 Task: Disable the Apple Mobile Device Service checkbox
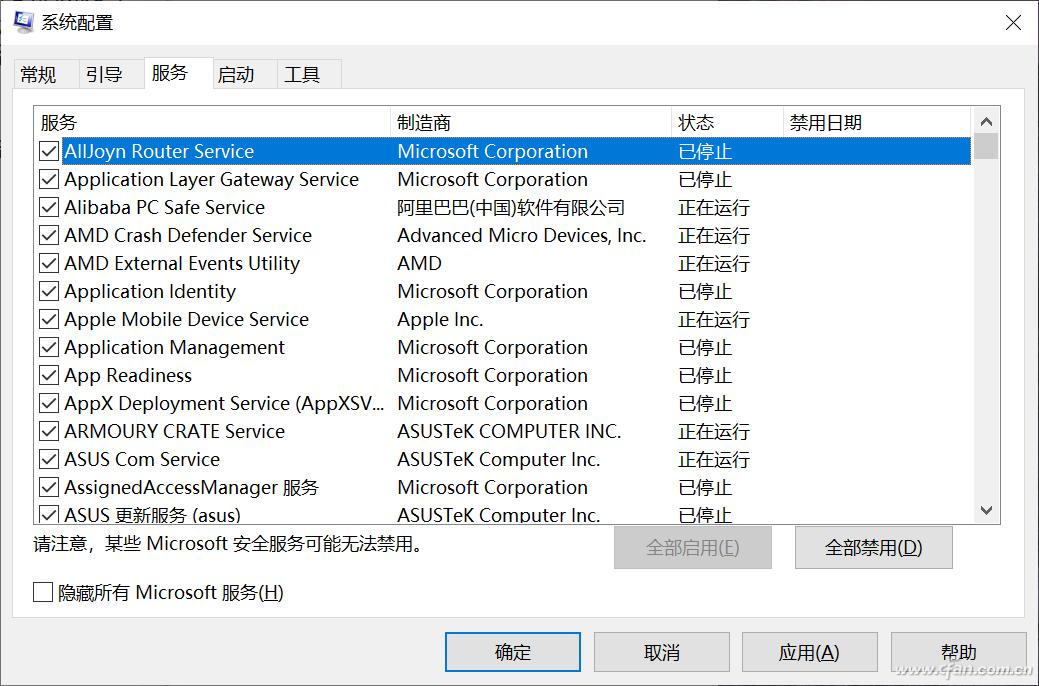[47, 319]
